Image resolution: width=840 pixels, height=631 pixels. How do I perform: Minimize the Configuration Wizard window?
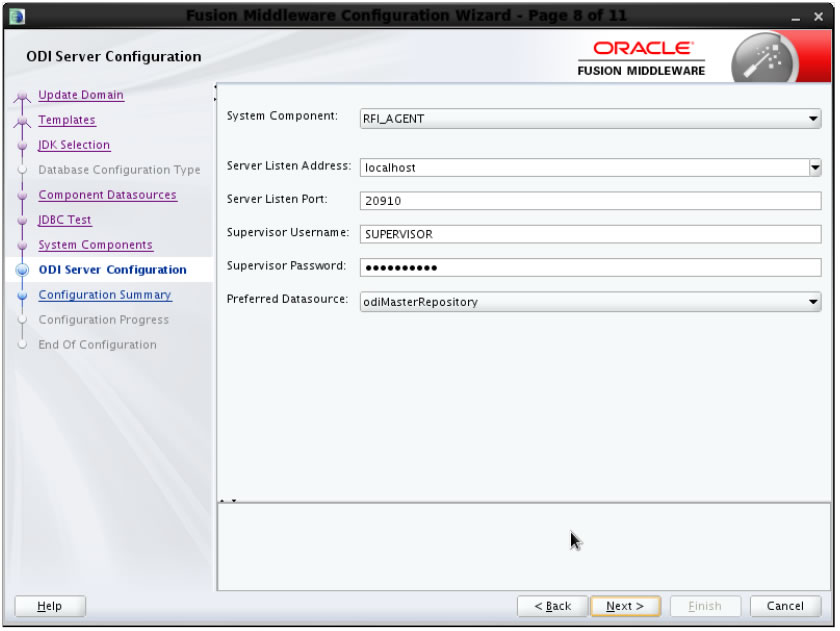[x=796, y=18]
